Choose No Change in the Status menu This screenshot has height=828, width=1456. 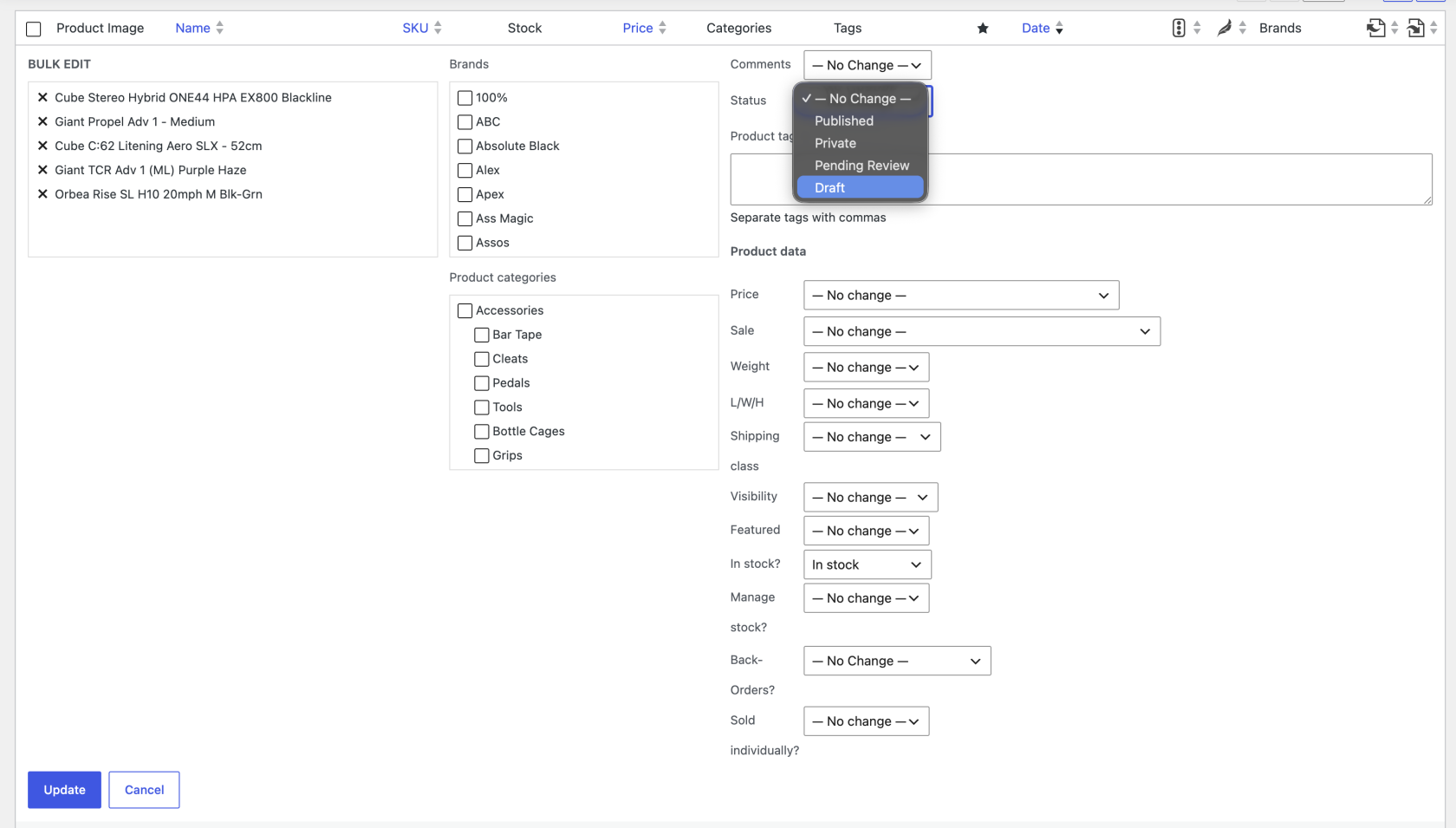(861, 99)
